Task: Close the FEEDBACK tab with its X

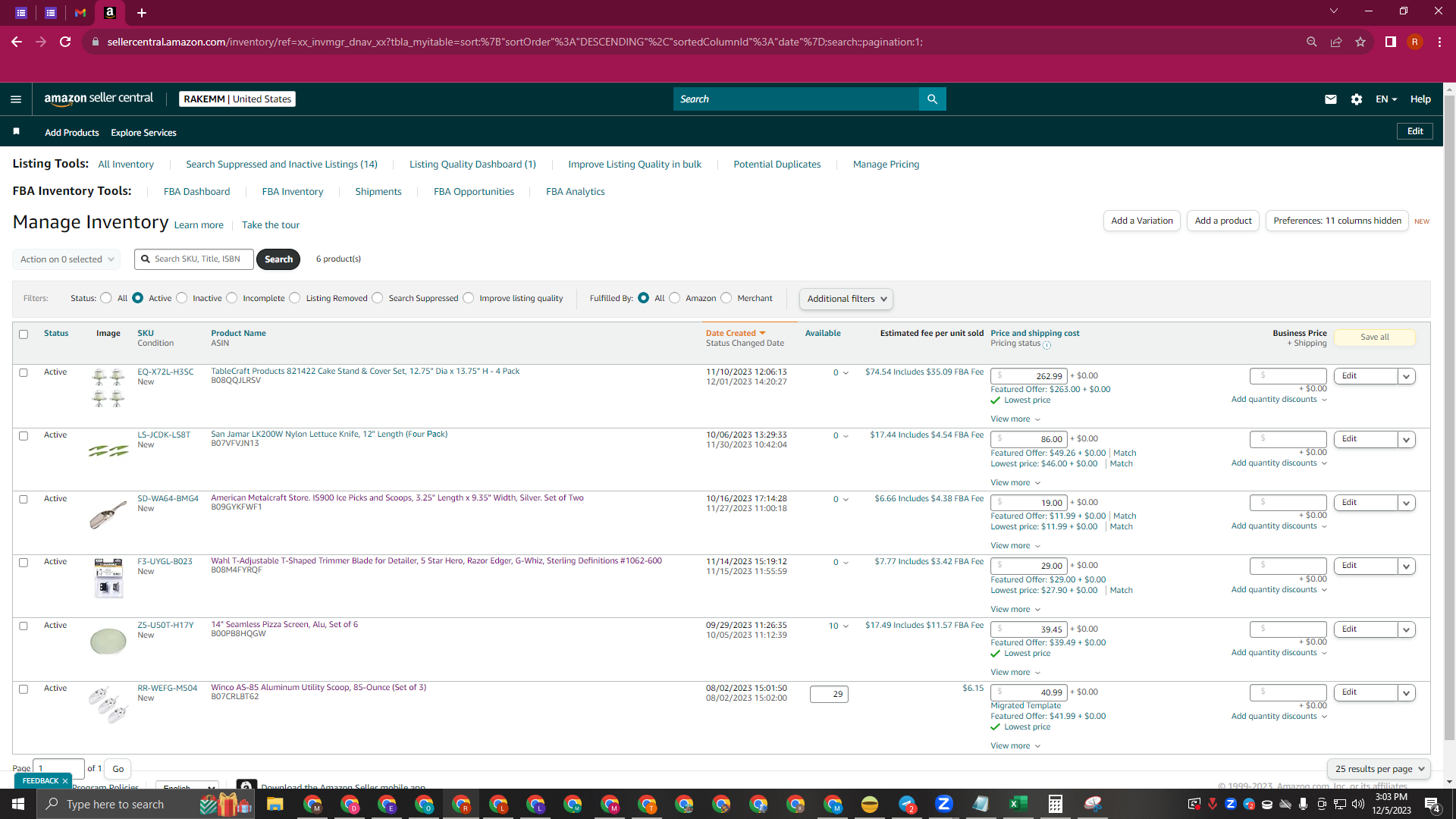Action: pos(65,781)
